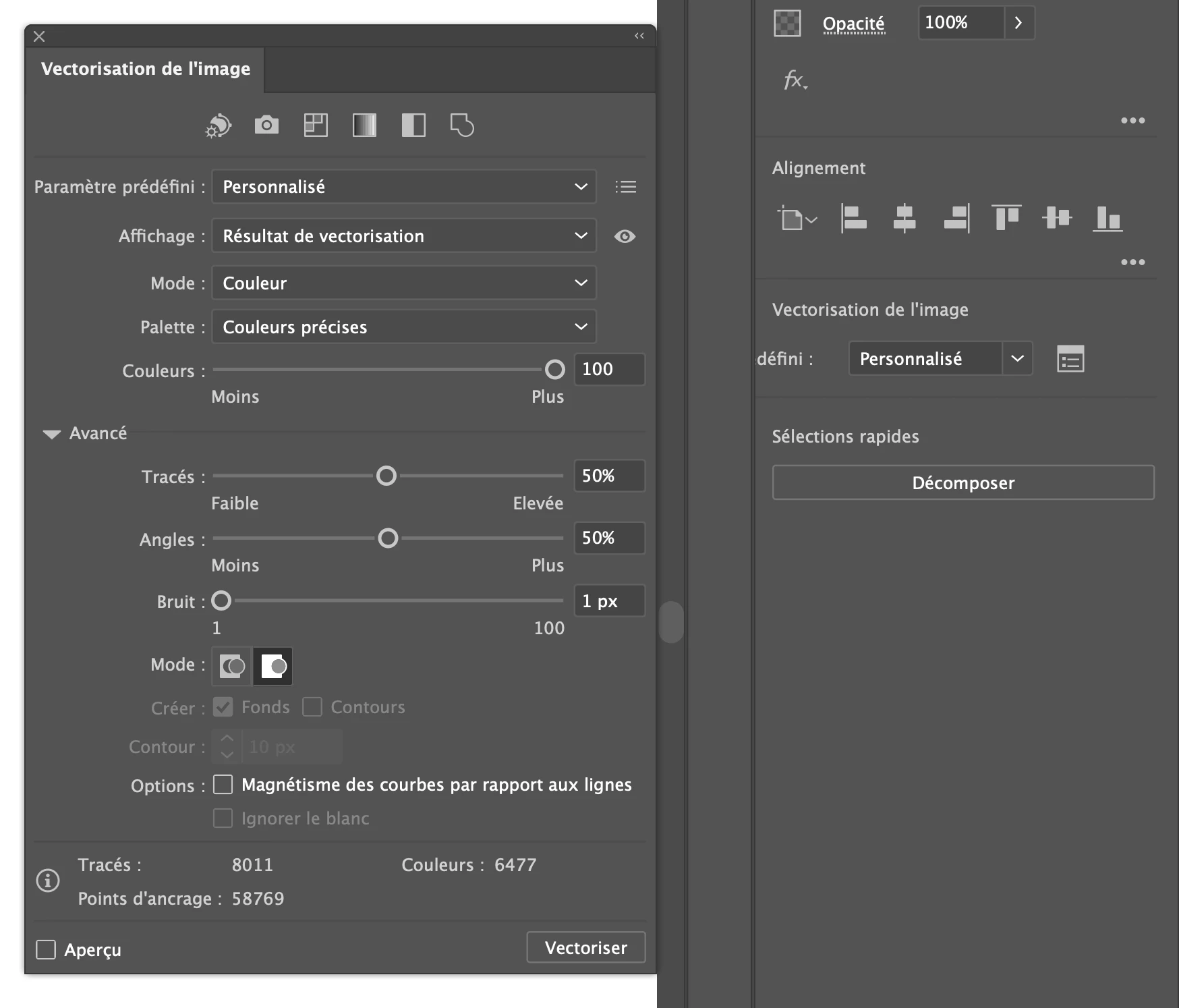Select the Auto-Color preset icon
Image resolution: width=1179 pixels, height=1008 pixels.
pos(219,125)
